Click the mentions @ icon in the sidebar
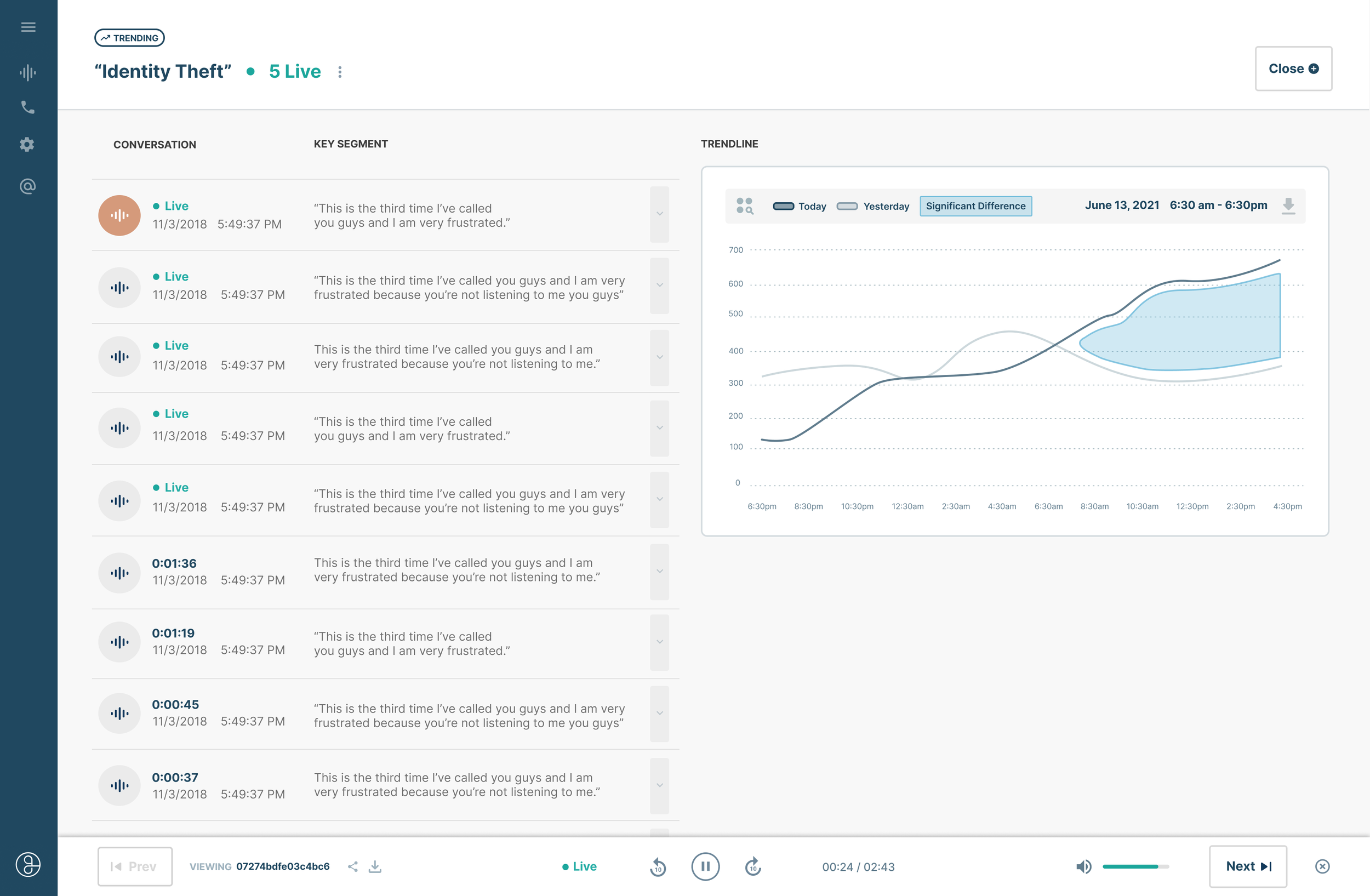Screen dimensions: 1370x896 (x=27, y=185)
